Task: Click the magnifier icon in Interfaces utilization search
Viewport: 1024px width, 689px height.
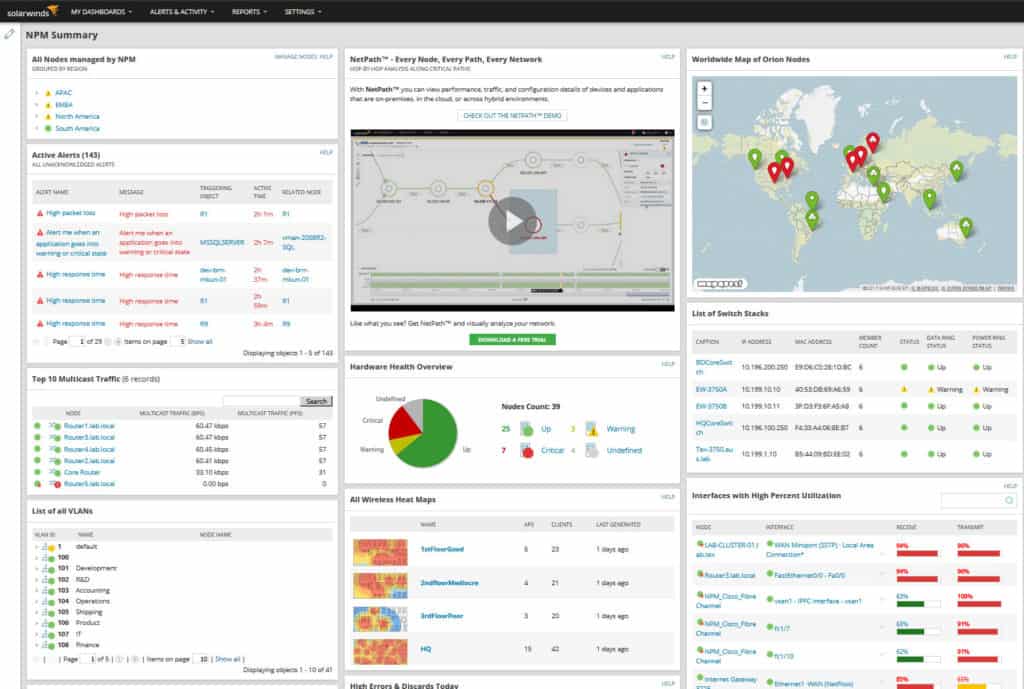Action: point(1009,500)
